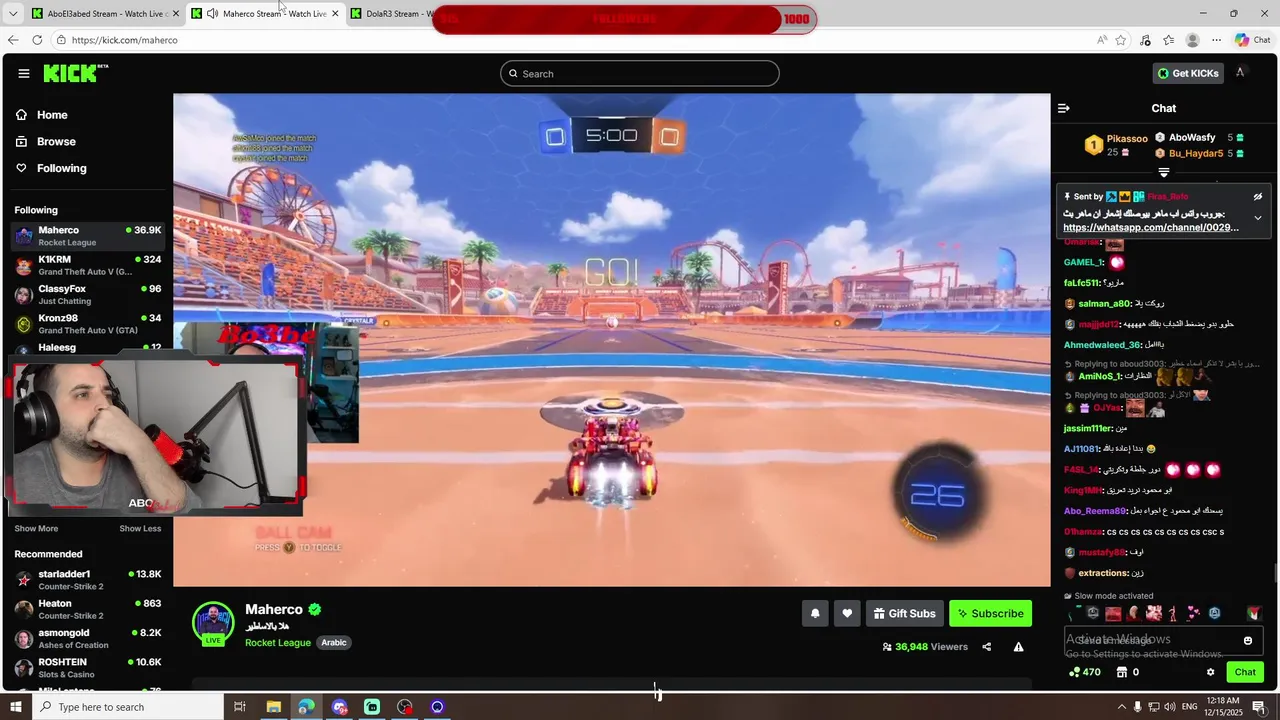Open Copilot Chat in browser
The height and width of the screenshot is (720, 1280).
[x=1252, y=40]
